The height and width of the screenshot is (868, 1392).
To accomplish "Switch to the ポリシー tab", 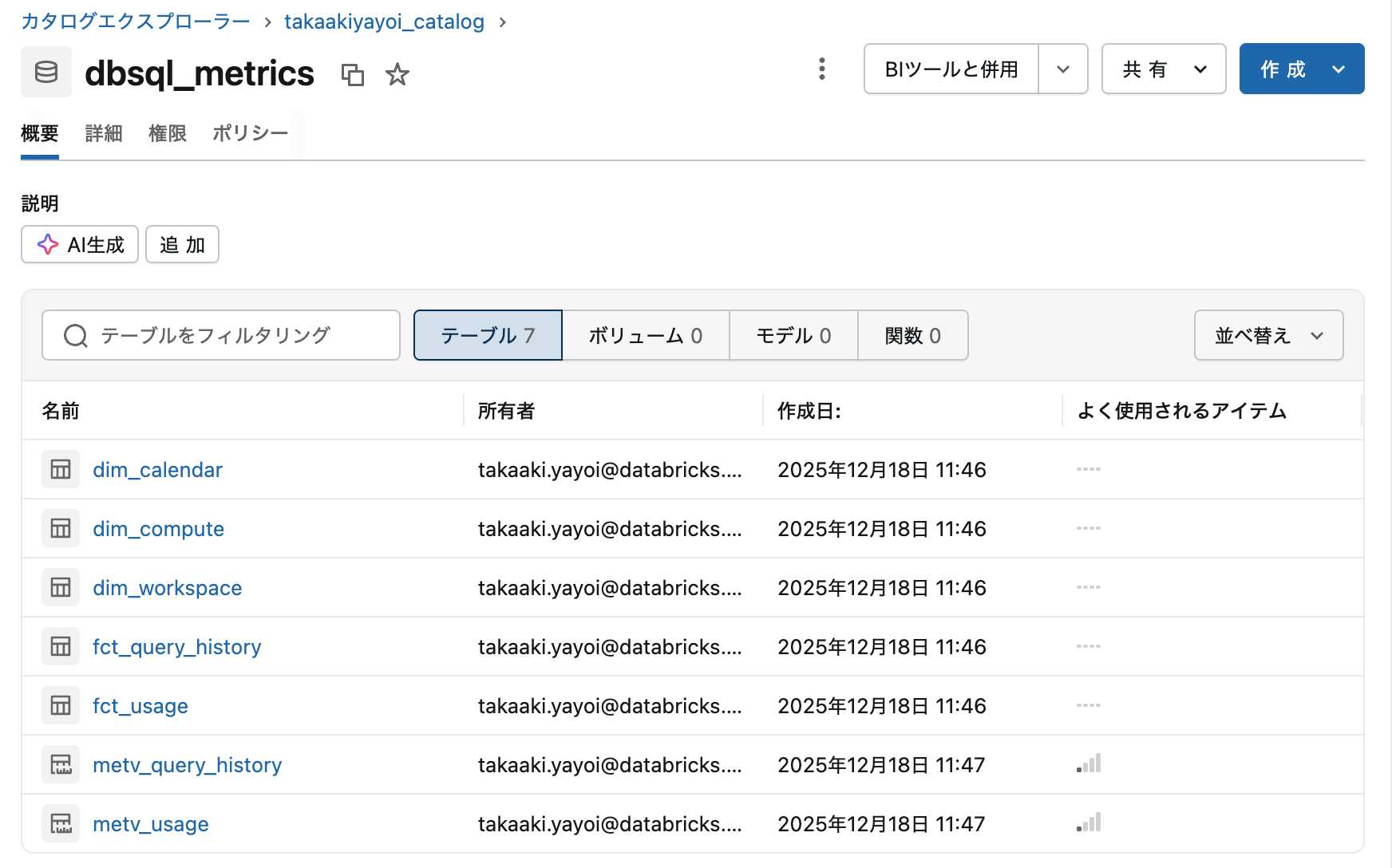I will [x=249, y=133].
